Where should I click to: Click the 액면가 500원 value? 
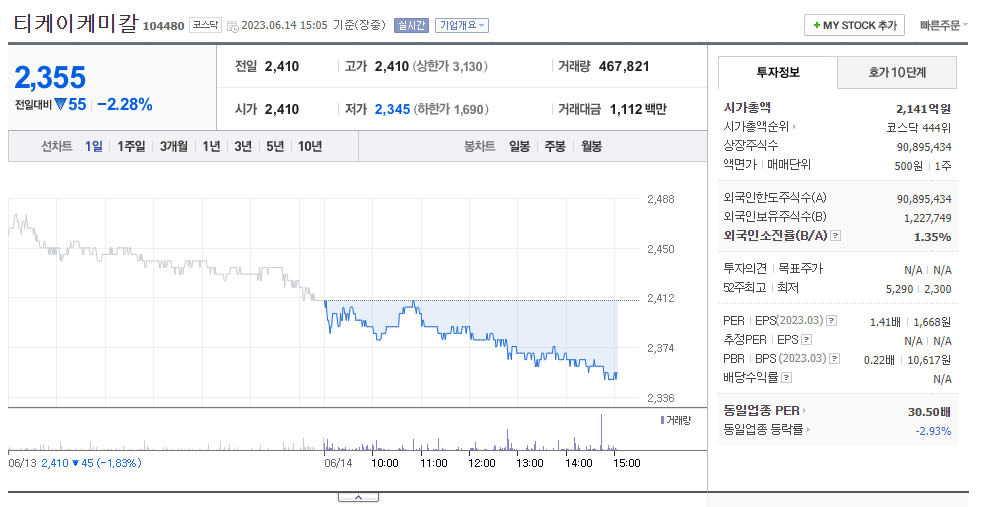(908, 166)
